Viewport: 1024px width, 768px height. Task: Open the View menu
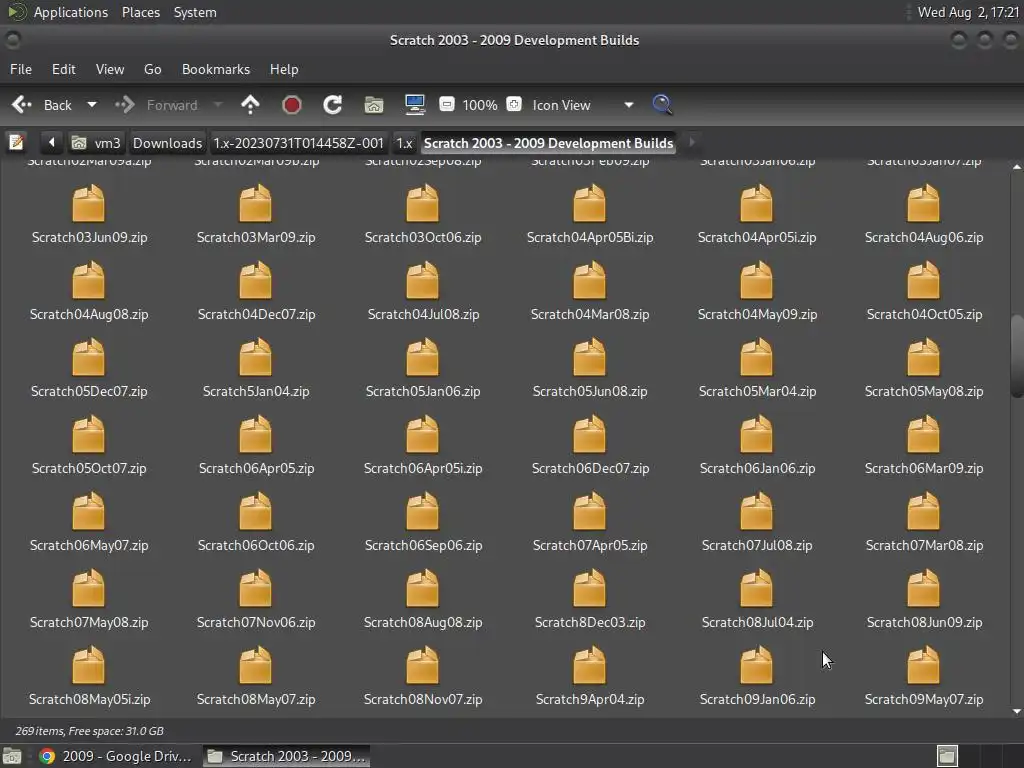110,69
